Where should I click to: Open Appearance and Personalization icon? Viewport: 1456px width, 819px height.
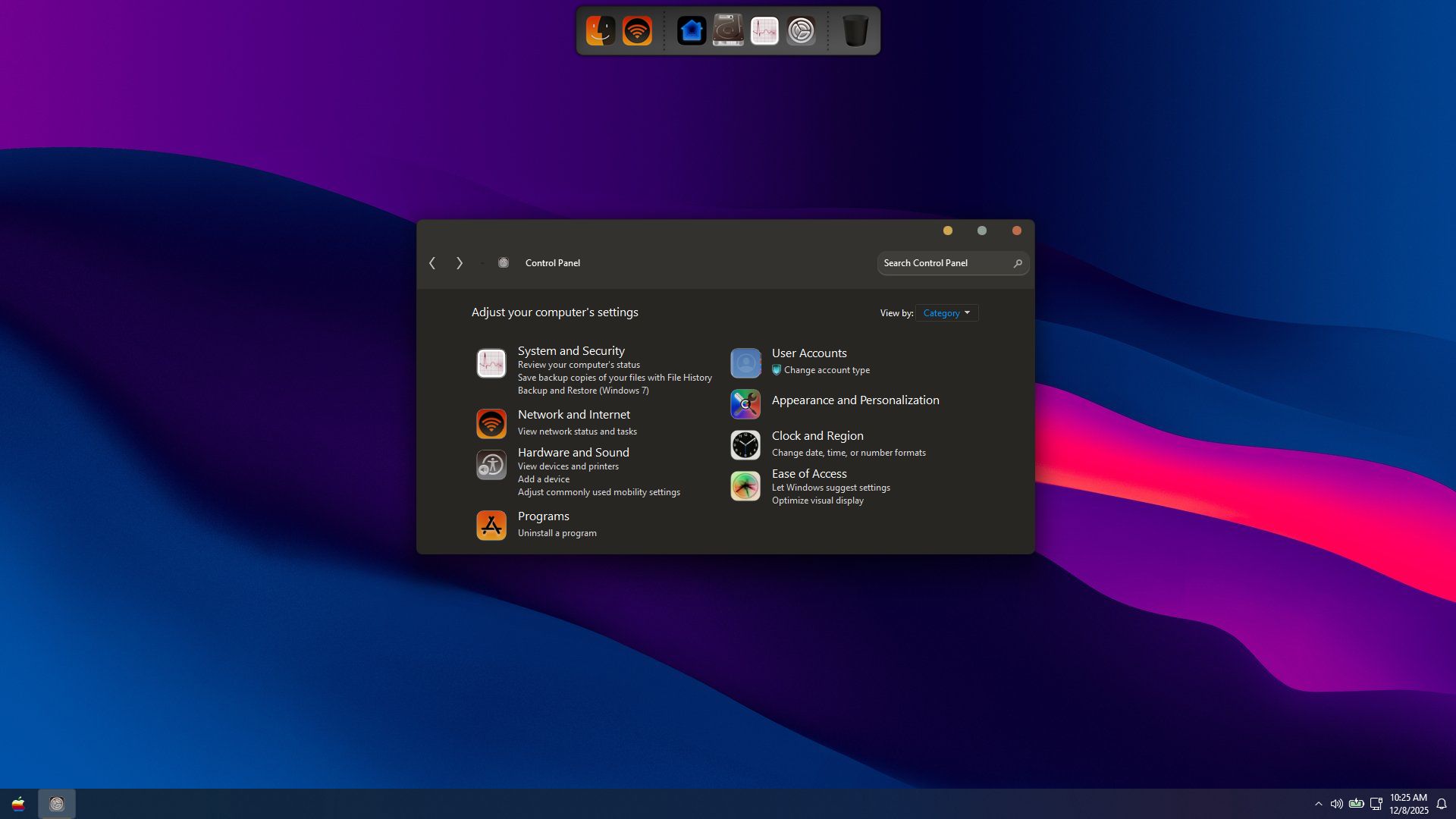[745, 404]
